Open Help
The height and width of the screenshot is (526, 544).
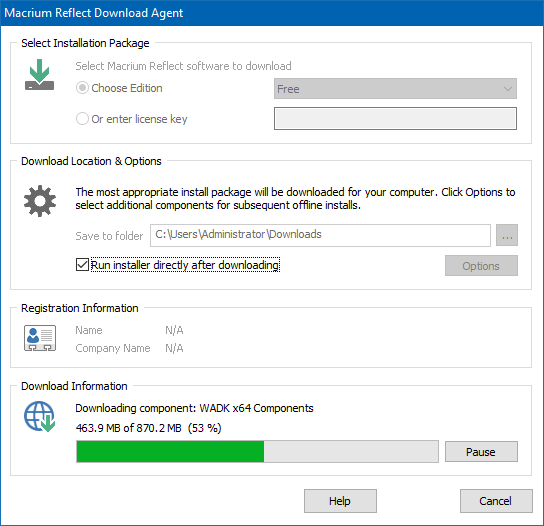(340, 501)
